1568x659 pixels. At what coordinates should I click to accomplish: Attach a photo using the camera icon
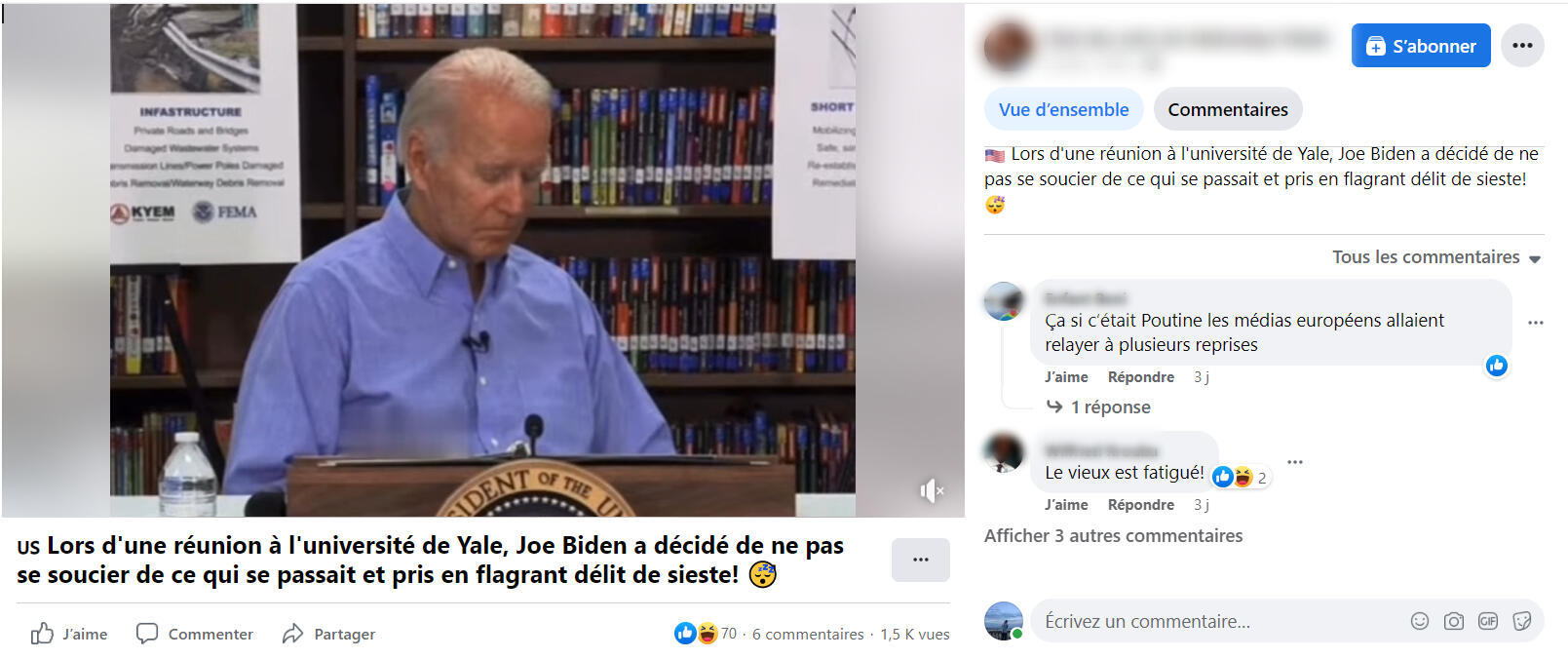(x=1454, y=621)
